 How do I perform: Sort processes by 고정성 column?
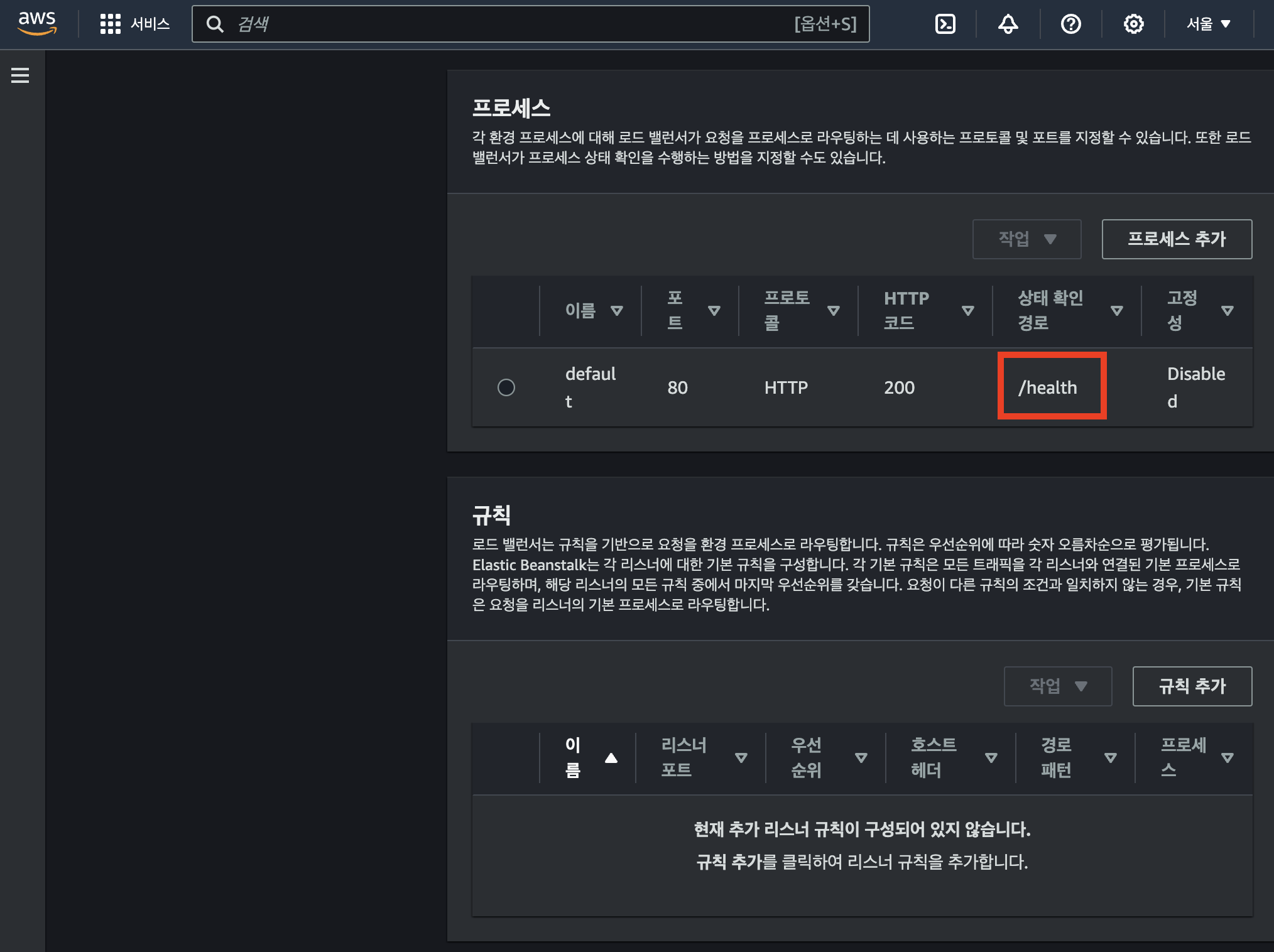(1228, 311)
